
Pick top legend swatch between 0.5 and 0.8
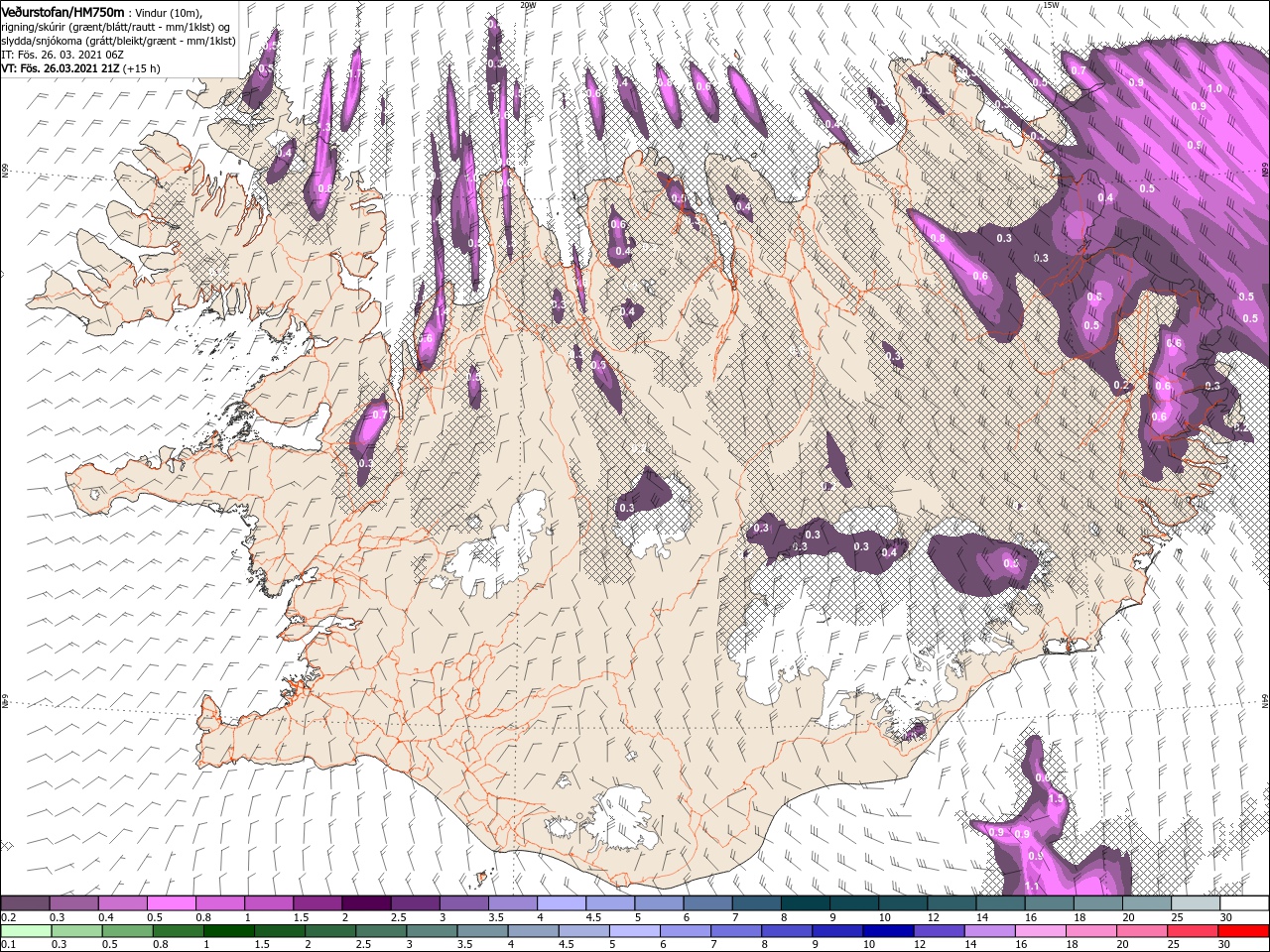click(171, 903)
